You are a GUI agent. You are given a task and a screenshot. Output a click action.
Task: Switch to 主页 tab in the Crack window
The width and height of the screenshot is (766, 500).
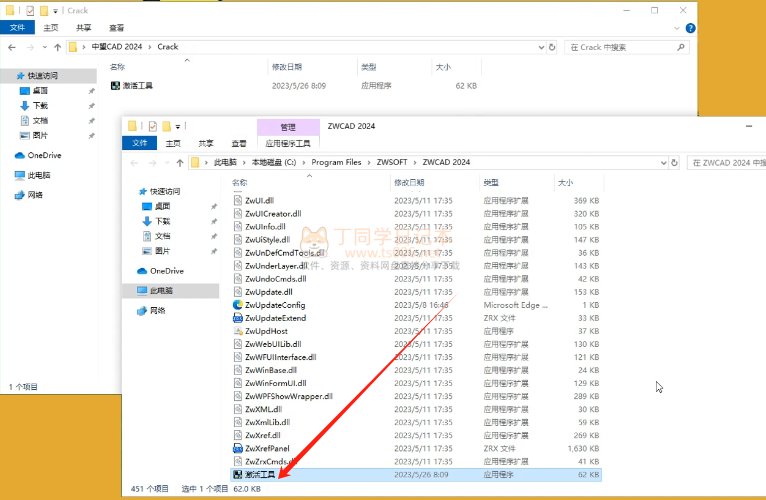(51, 27)
